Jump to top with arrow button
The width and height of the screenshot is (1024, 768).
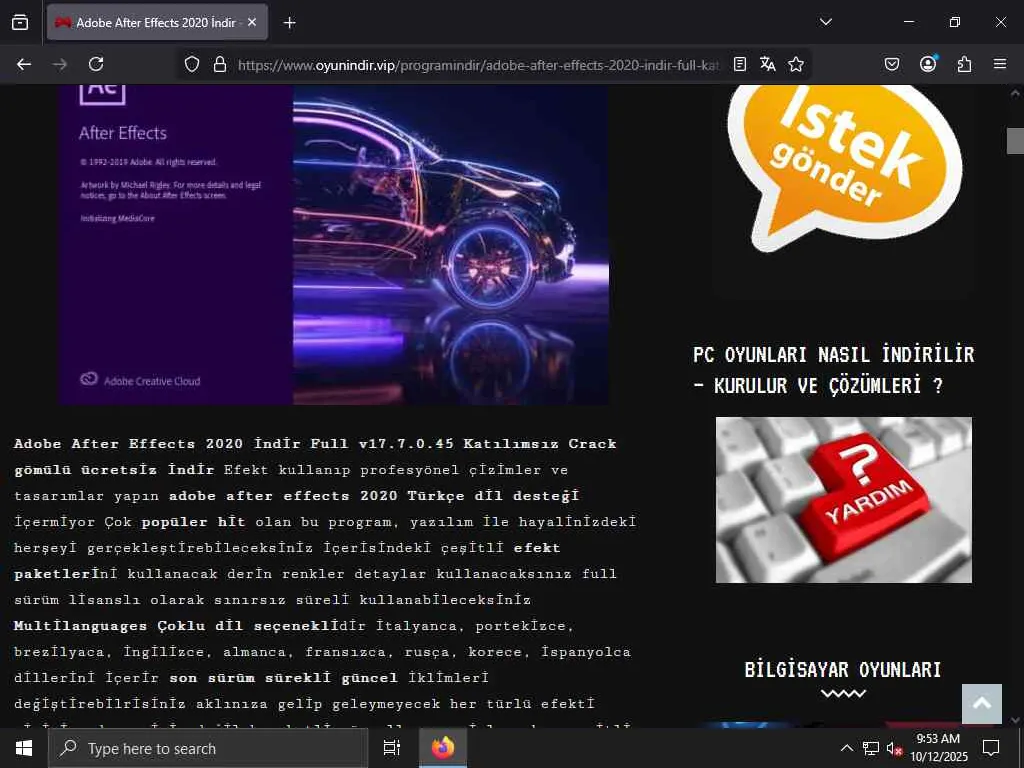click(982, 703)
